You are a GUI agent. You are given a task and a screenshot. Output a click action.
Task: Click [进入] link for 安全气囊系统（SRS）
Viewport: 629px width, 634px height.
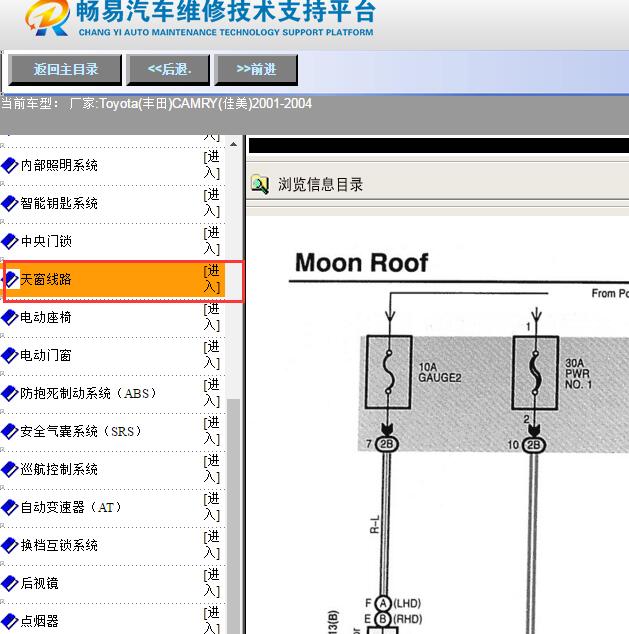[212, 431]
